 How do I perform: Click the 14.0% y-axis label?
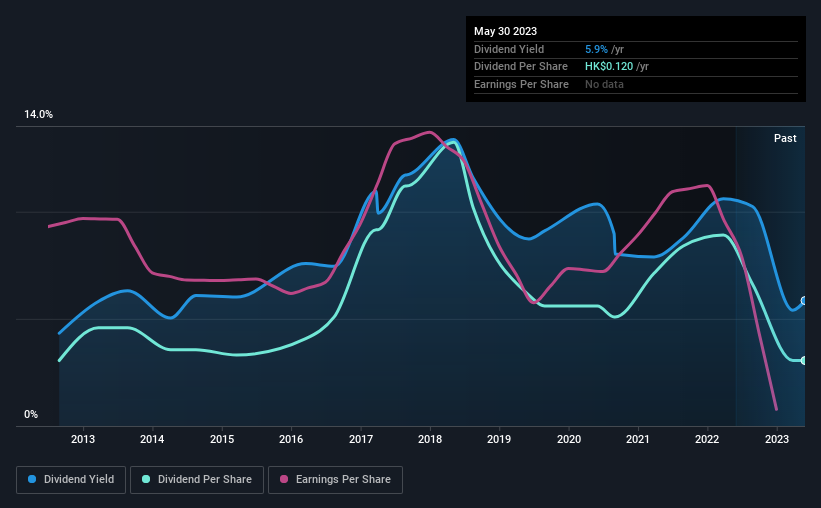pyautogui.click(x=39, y=115)
